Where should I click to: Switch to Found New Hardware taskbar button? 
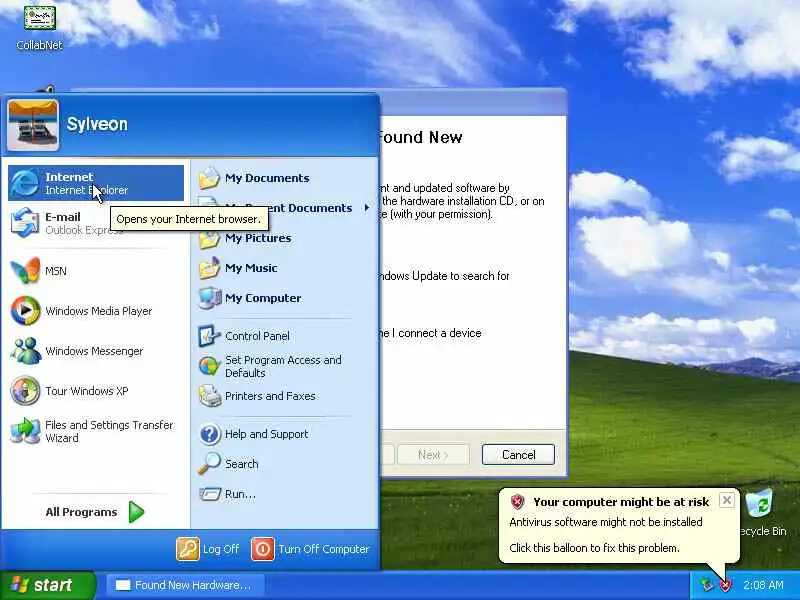point(185,585)
